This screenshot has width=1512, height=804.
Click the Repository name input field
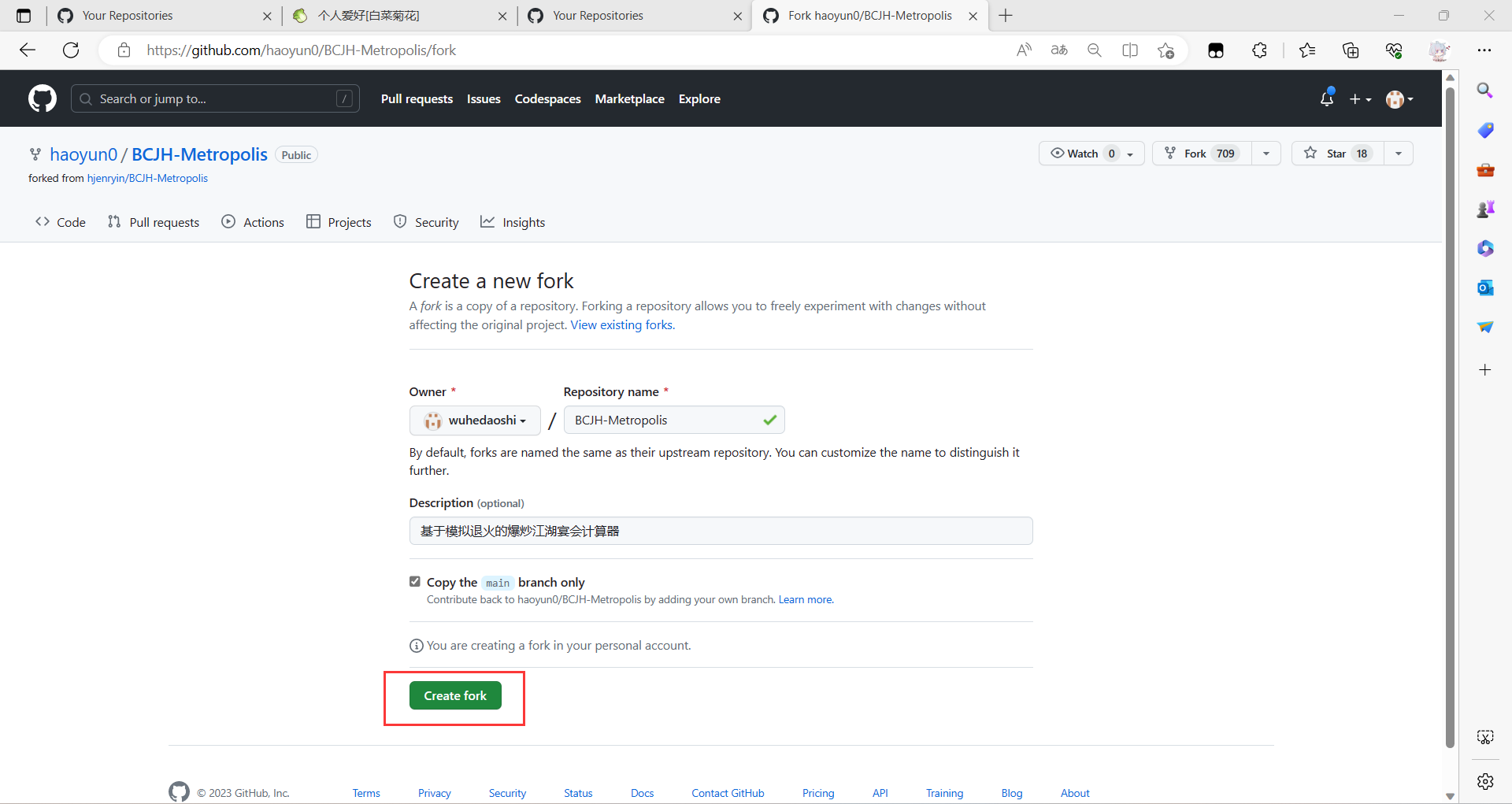click(x=674, y=421)
